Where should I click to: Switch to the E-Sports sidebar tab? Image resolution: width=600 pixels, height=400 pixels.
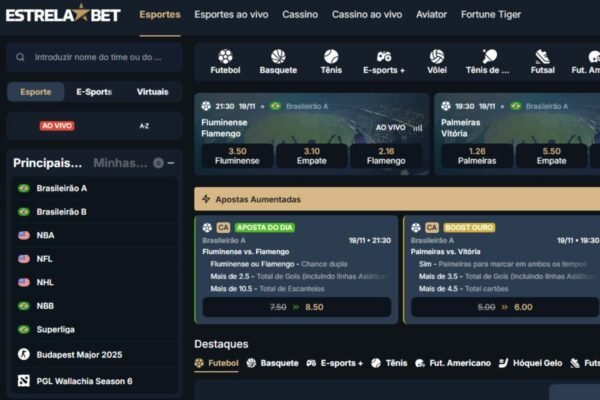click(94, 92)
